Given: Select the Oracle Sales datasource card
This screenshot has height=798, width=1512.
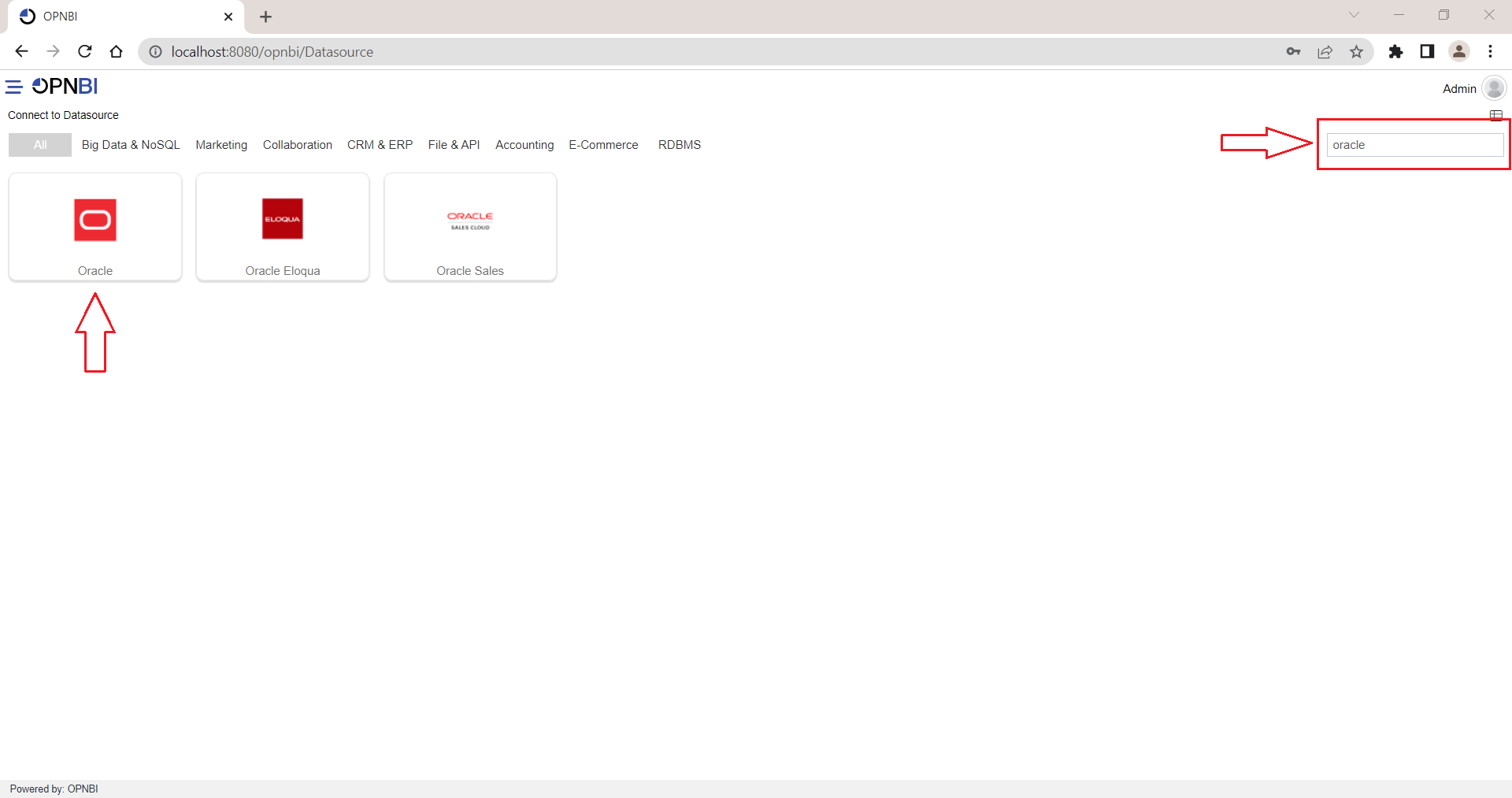Looking at the screenshot, I should [470, 227].
